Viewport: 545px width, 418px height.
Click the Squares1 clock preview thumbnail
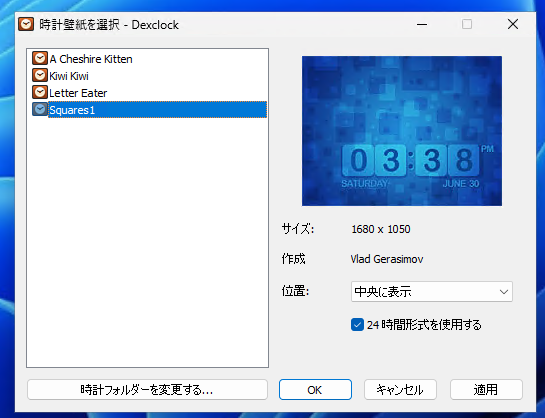coord(402,131)
